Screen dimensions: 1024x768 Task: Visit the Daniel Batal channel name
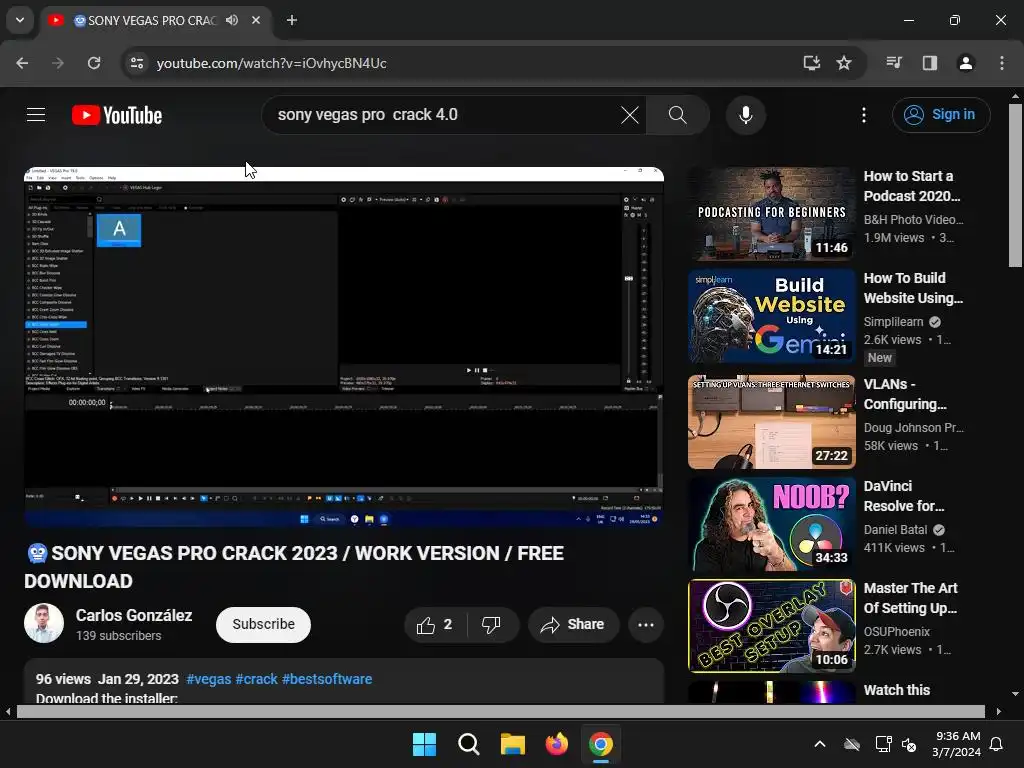895,529
